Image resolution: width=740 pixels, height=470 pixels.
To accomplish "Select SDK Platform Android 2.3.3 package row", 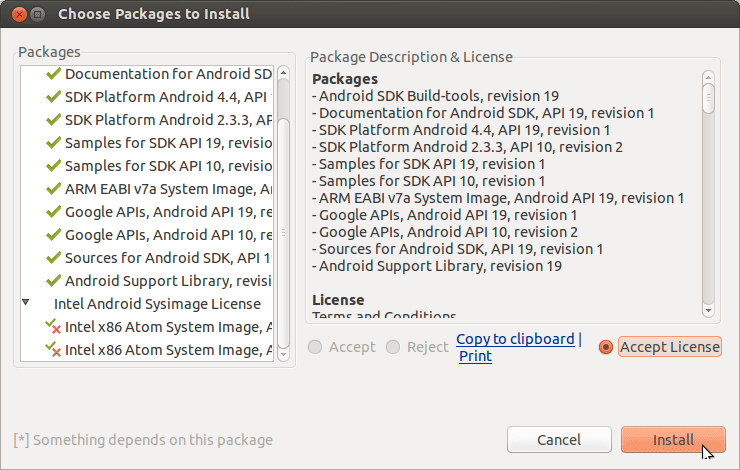I will tap(147, 120).
